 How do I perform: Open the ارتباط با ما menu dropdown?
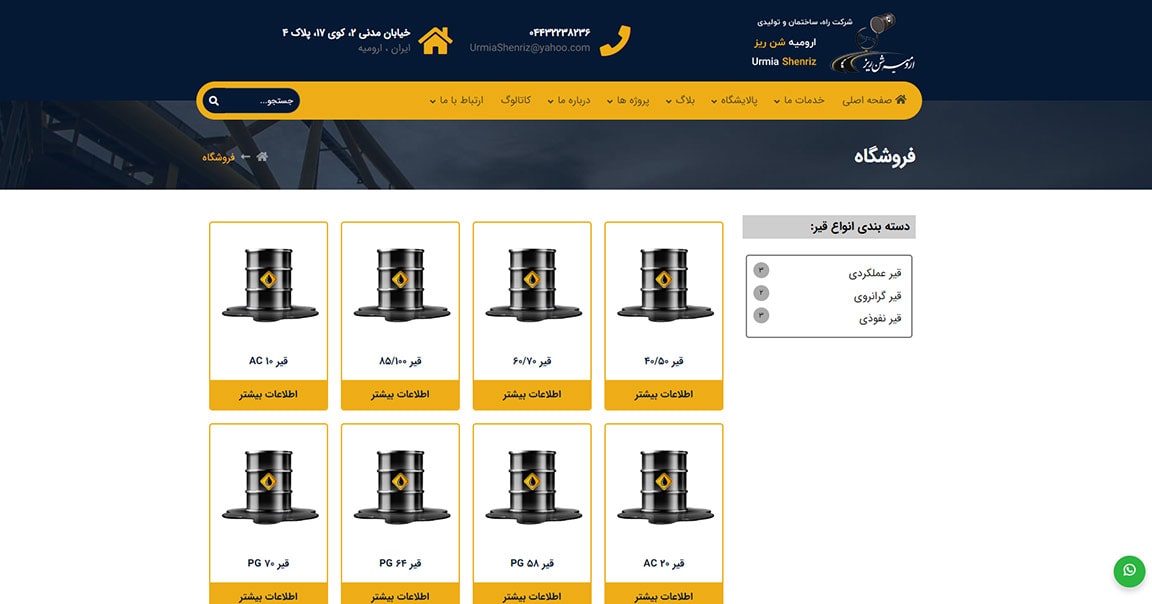456,100
